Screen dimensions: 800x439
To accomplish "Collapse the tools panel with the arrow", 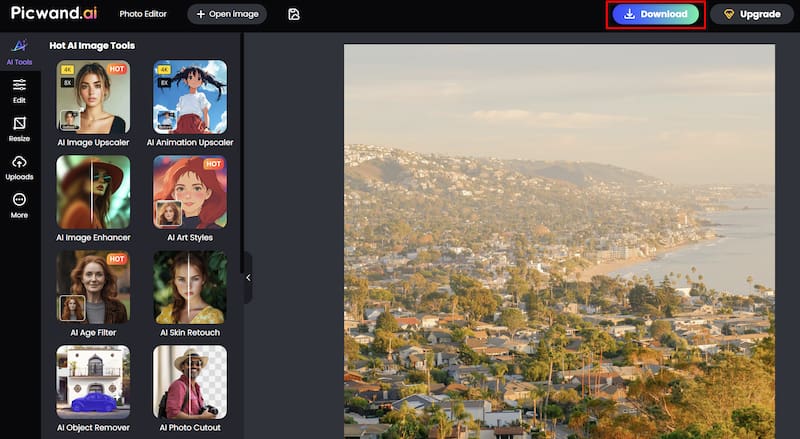I will point(248,278).
